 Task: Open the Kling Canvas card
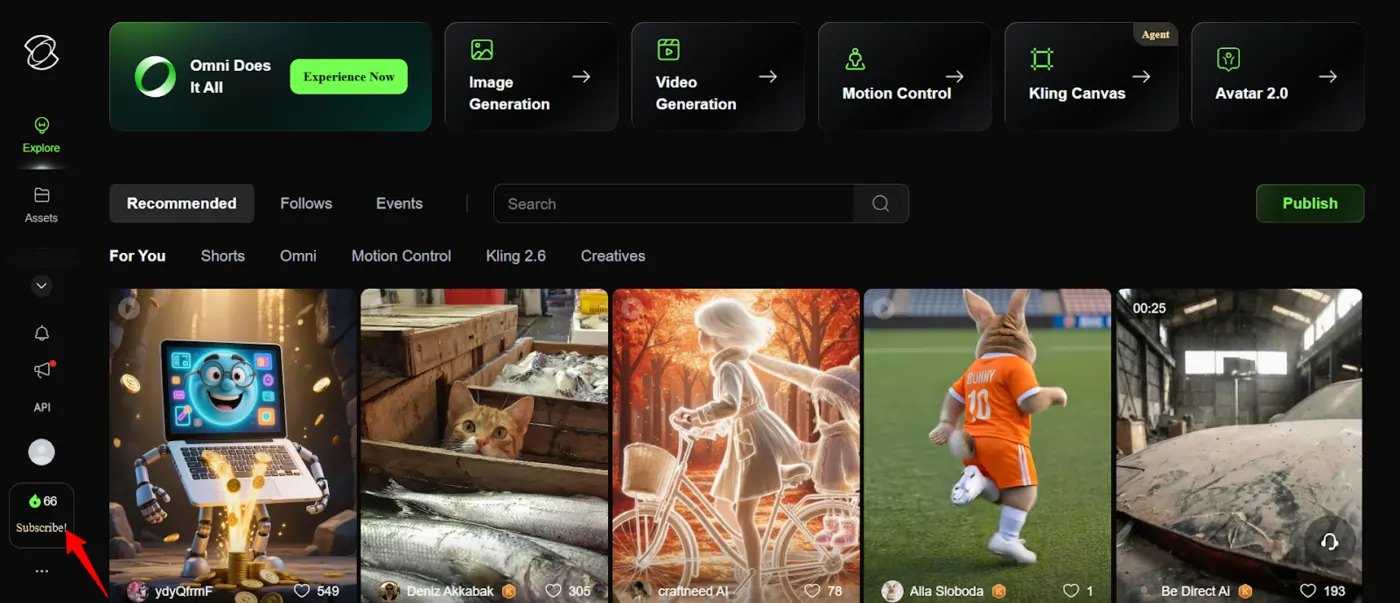pyautogui.click(x=1090, y=77)
